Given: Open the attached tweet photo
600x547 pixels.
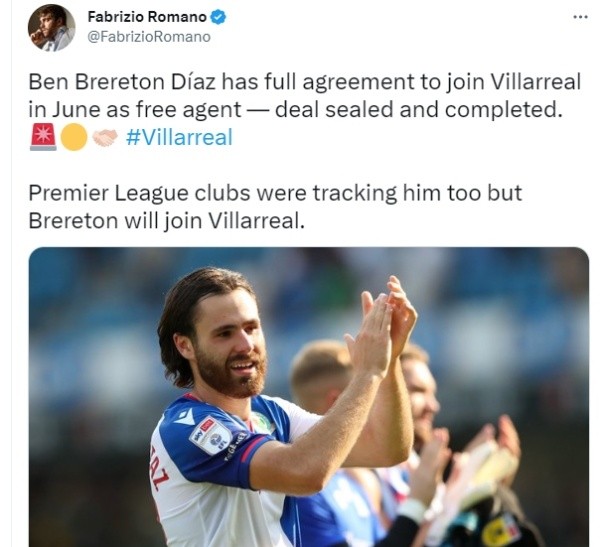Looking at the screenshot, I should [309, 397].
